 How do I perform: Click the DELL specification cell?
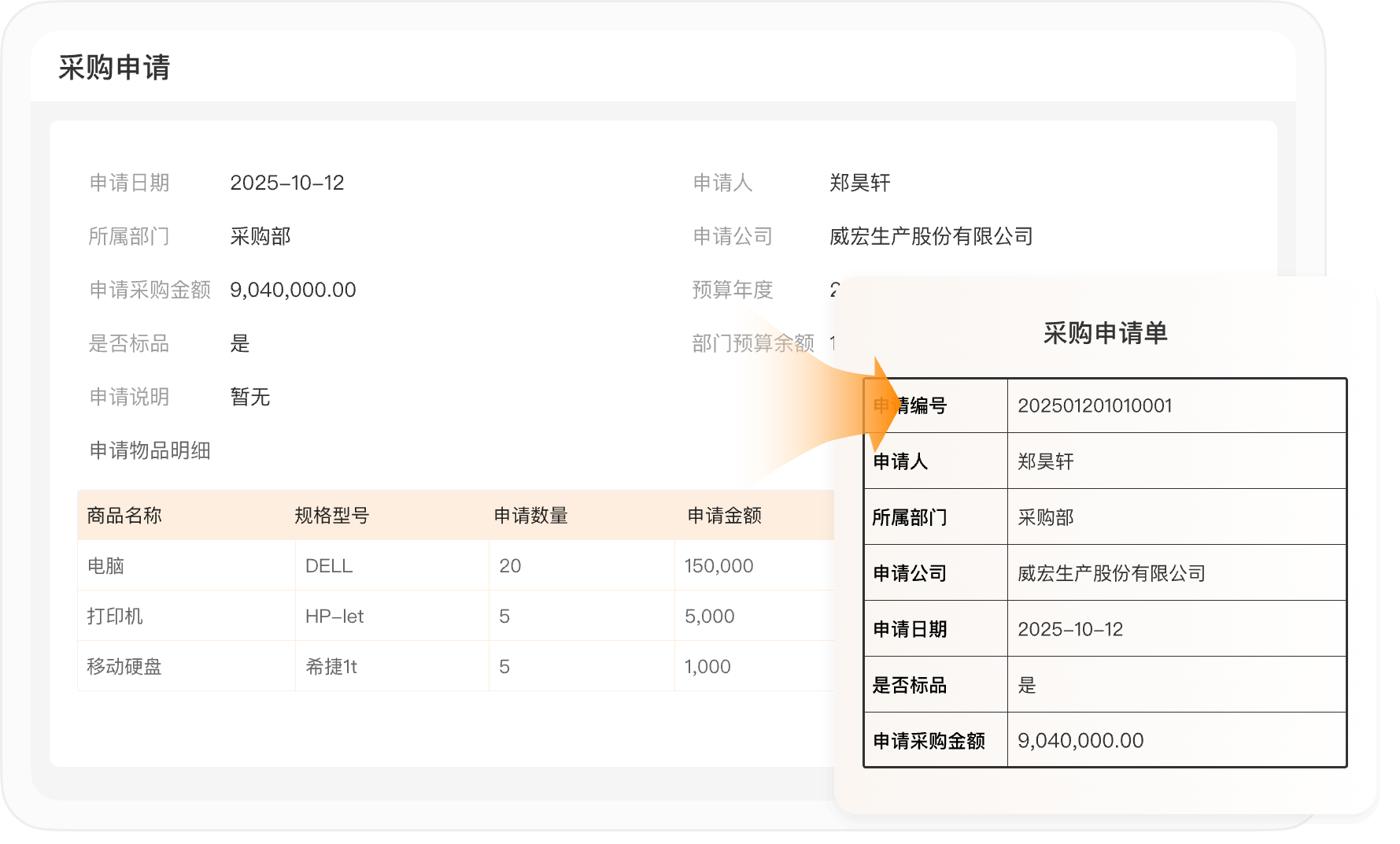pos(329,566)
